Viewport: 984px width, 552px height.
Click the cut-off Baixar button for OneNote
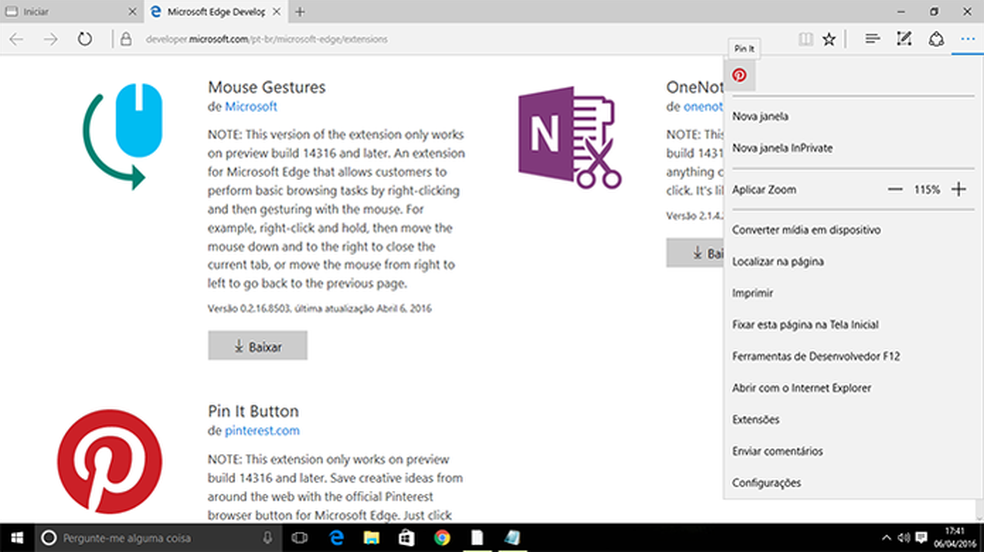pyautogui.click(x=695, y=253)
